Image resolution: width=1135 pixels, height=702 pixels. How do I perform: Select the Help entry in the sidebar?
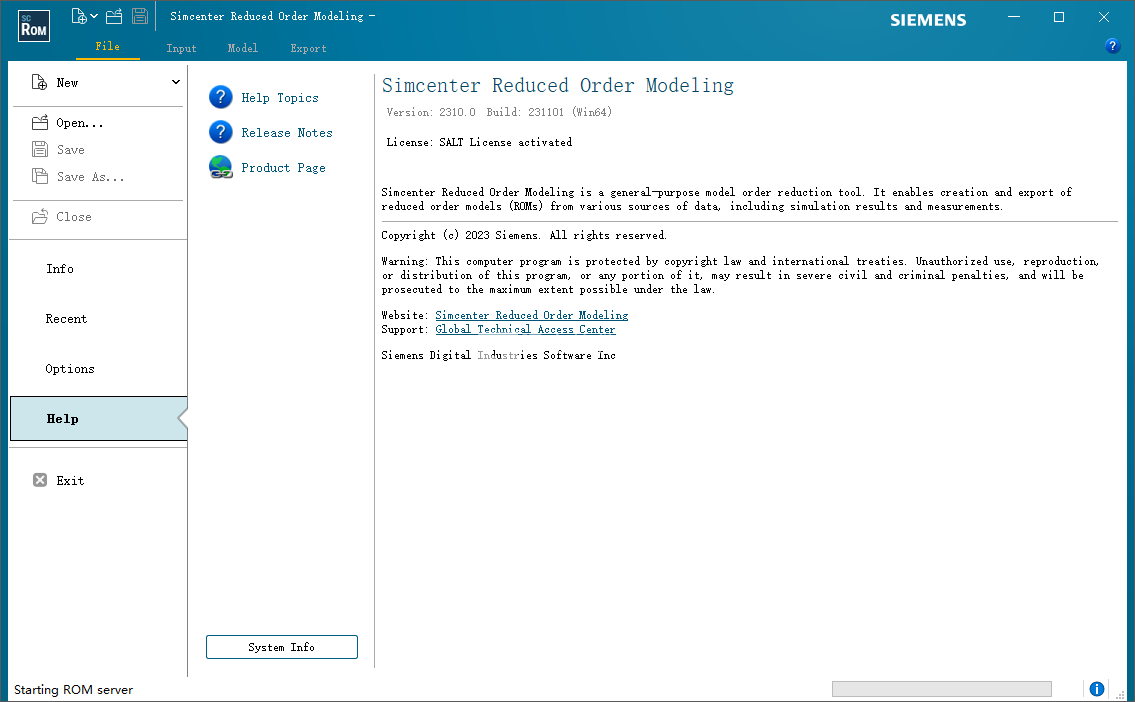[98, 419]
